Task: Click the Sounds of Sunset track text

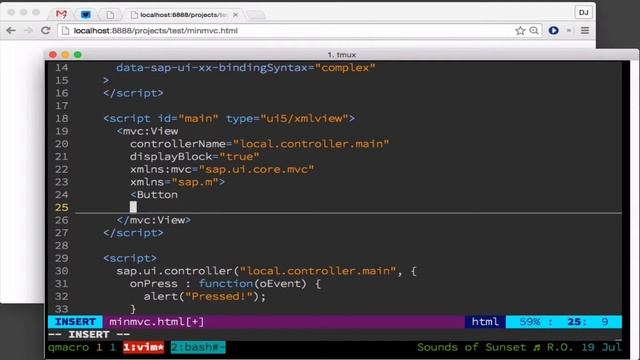Action: [471, 347]
